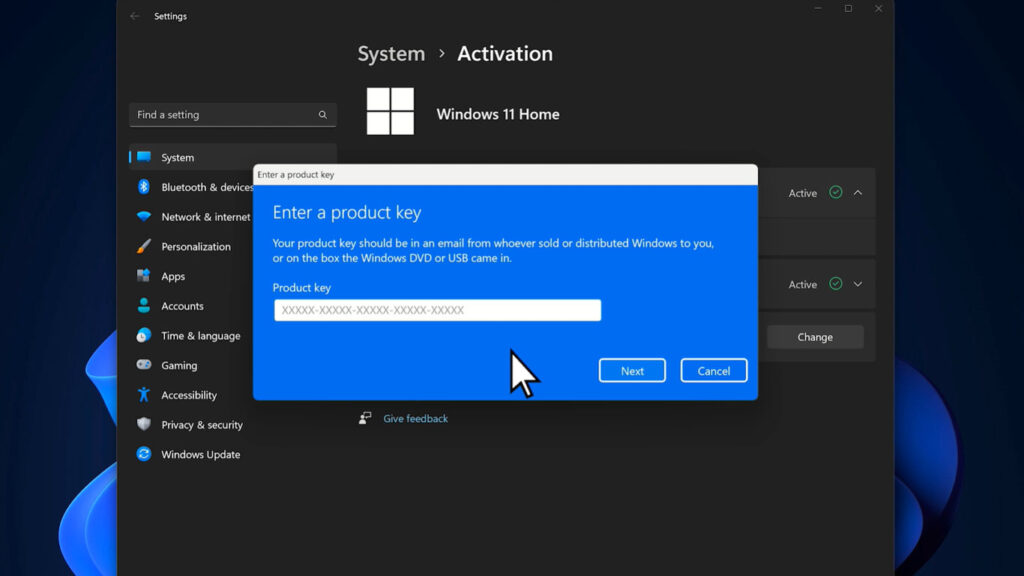1024x576 pixels.
Task: Collapse the first Active row chevron
Action: click(x=857, y=193)
